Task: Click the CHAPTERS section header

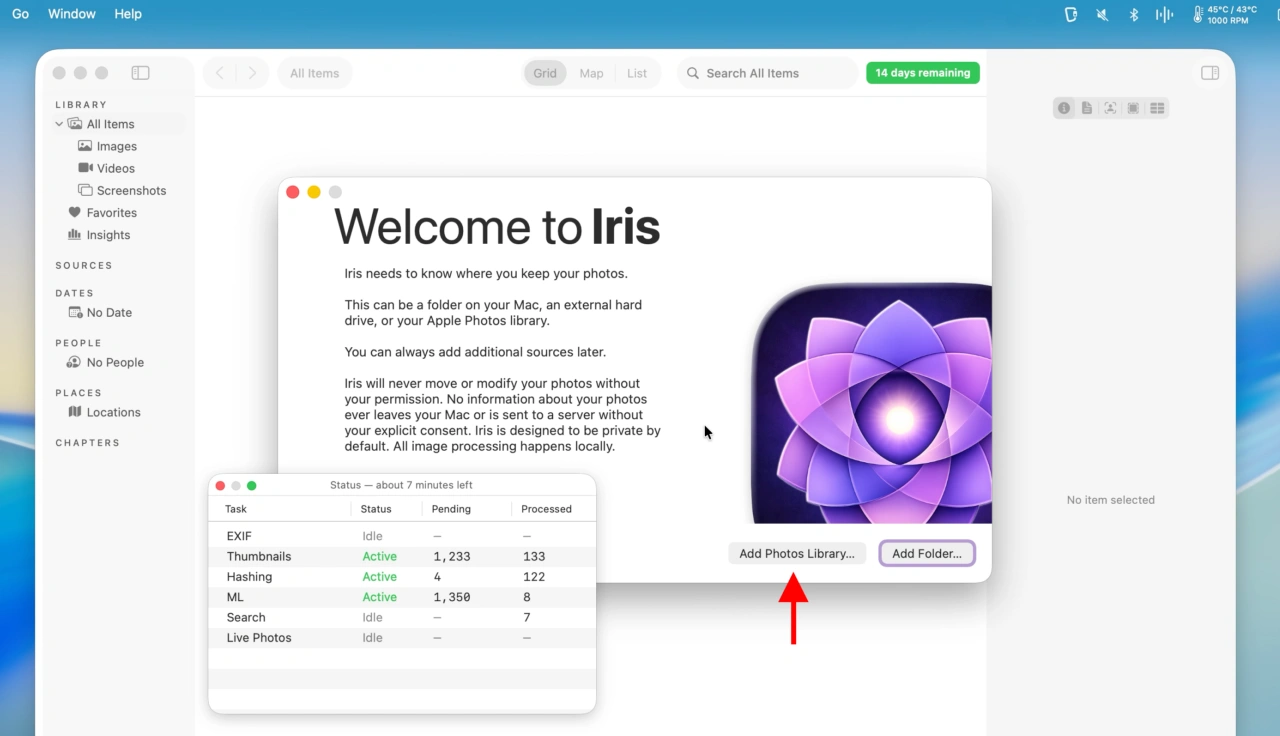Action: (x=87, y=442)
